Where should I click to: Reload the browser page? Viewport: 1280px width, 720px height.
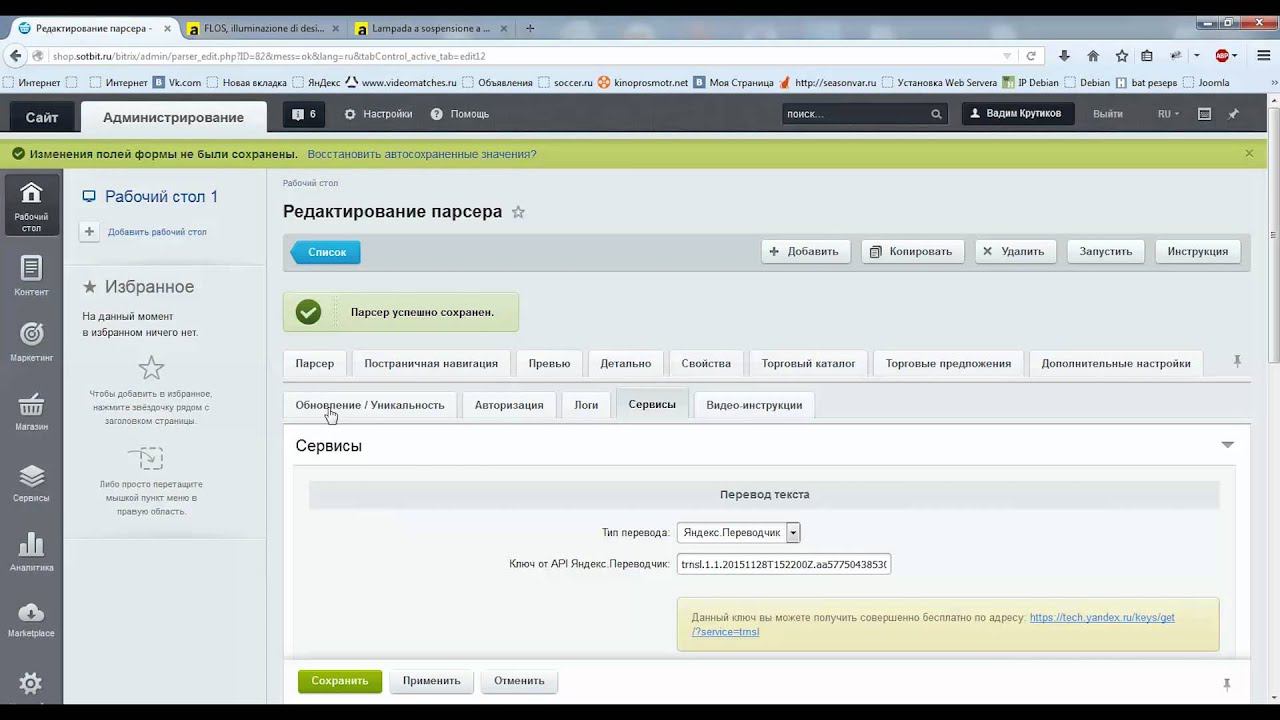click(x=1030, y=56)
